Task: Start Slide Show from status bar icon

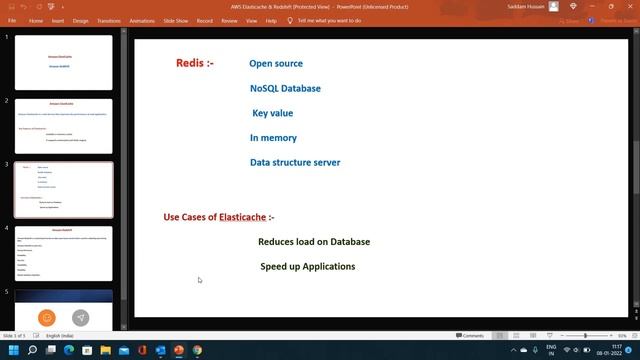Action: click(550, 336)
